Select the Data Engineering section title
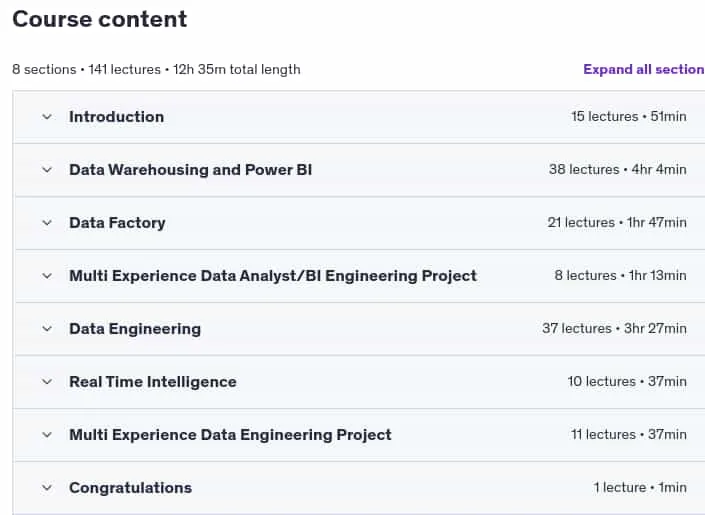The width and height of the screenshot is (705, 515). tap(135, 329)
